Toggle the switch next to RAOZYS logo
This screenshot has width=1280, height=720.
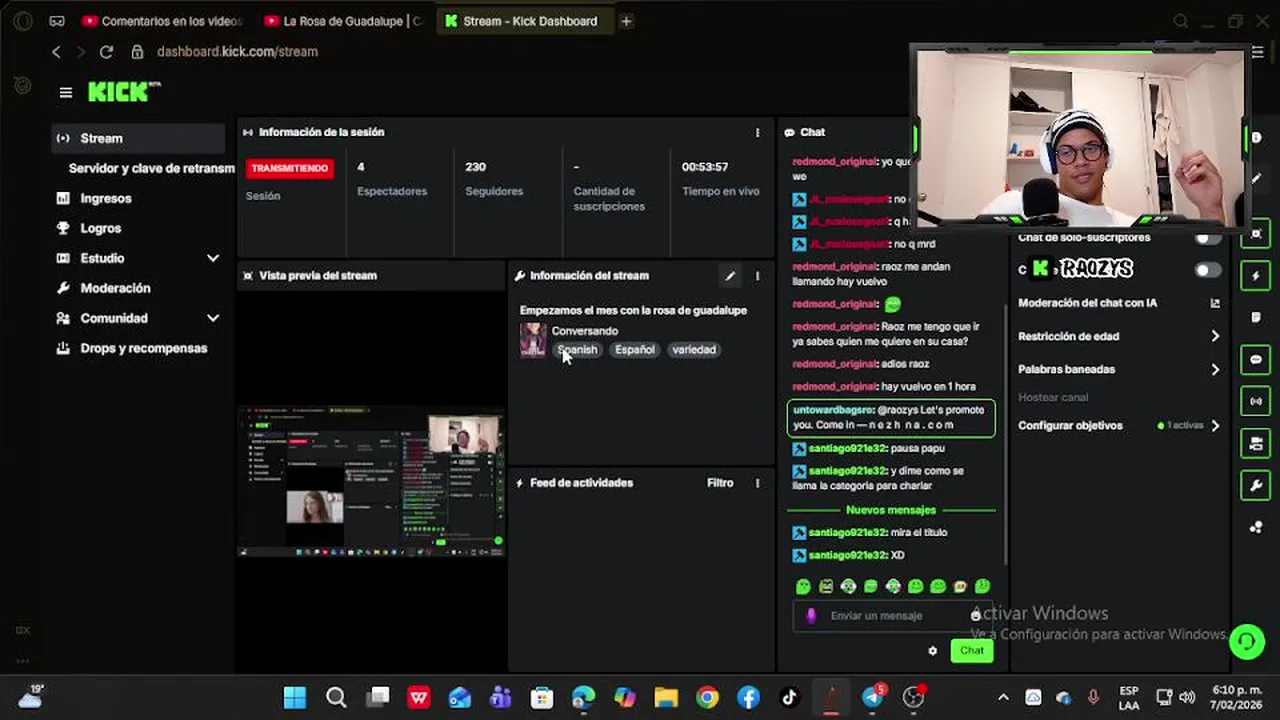1208,270
